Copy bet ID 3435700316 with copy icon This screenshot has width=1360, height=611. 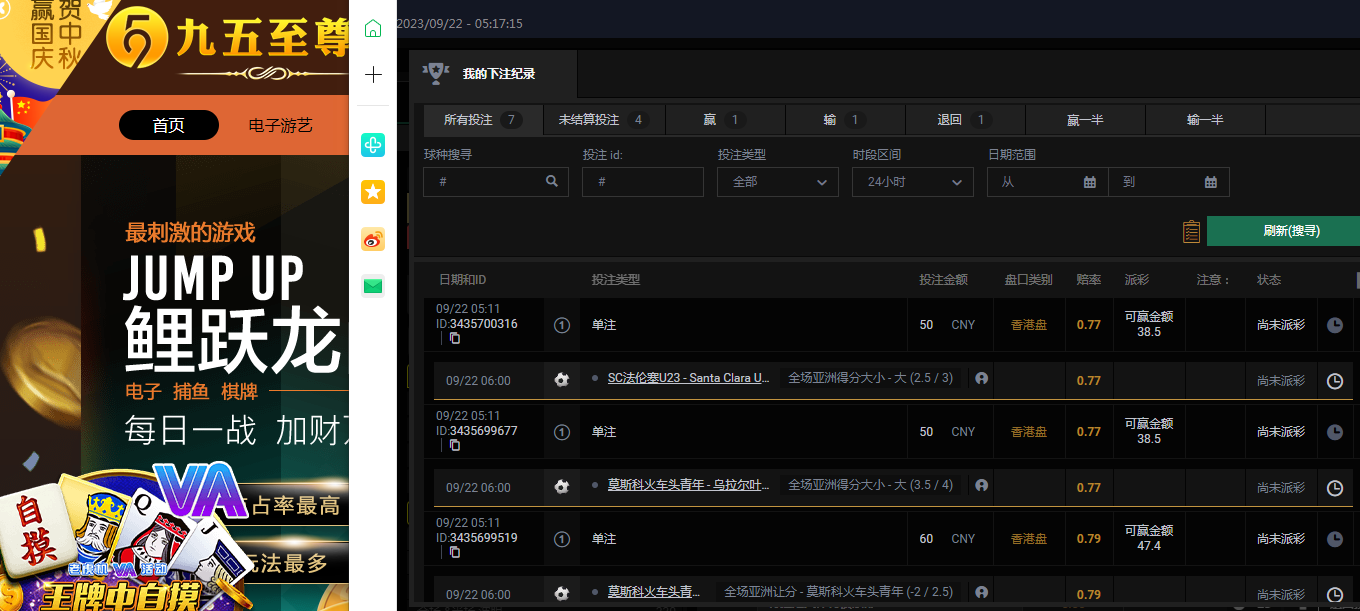(455, 338)
